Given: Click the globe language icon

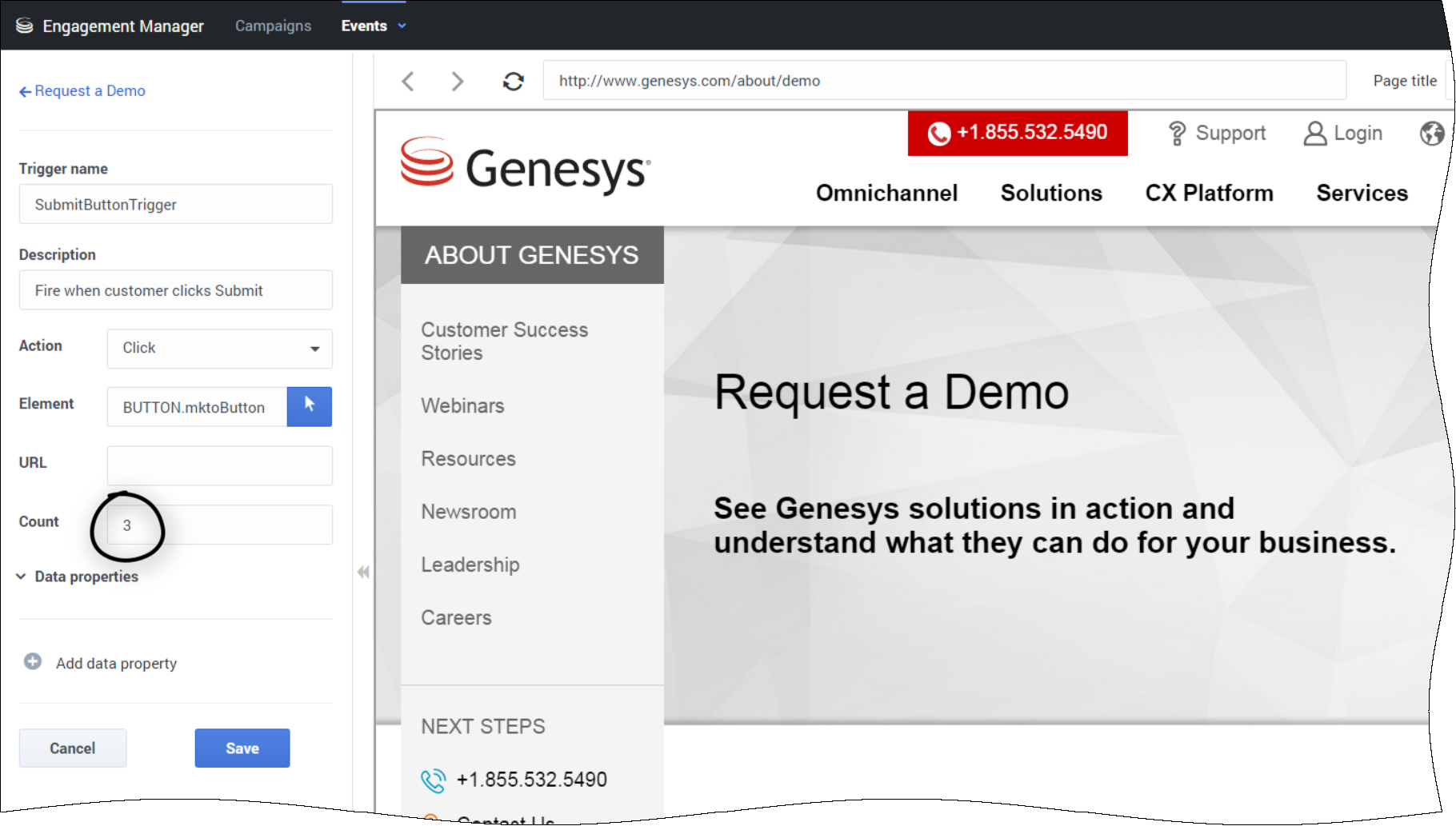Looking at the screenshot, I should (1431, 133).
